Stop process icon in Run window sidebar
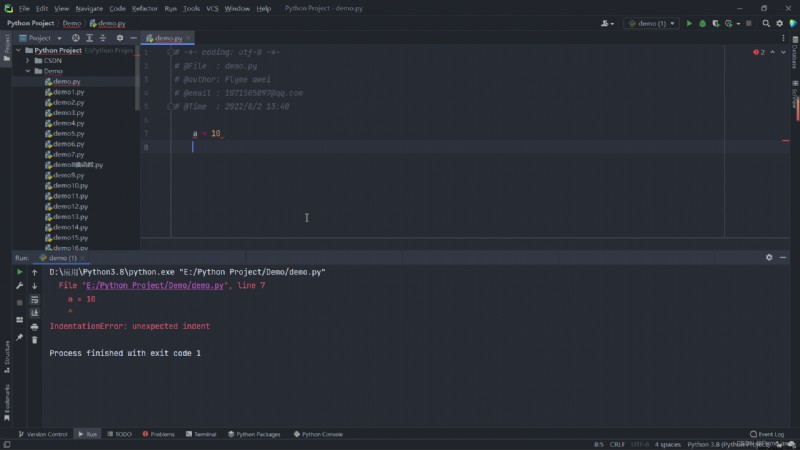The width and height of the screenshot is (800, 450). pos(19,303)
